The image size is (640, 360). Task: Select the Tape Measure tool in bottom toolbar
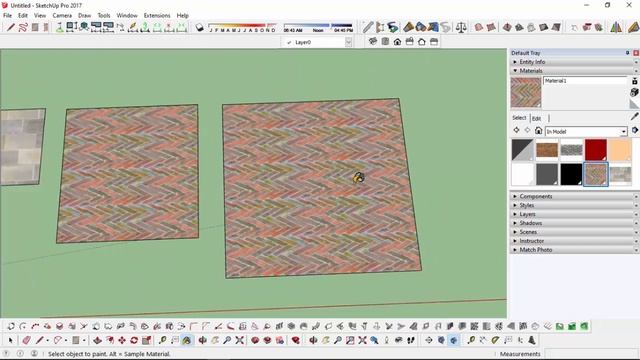coord(162,340)
